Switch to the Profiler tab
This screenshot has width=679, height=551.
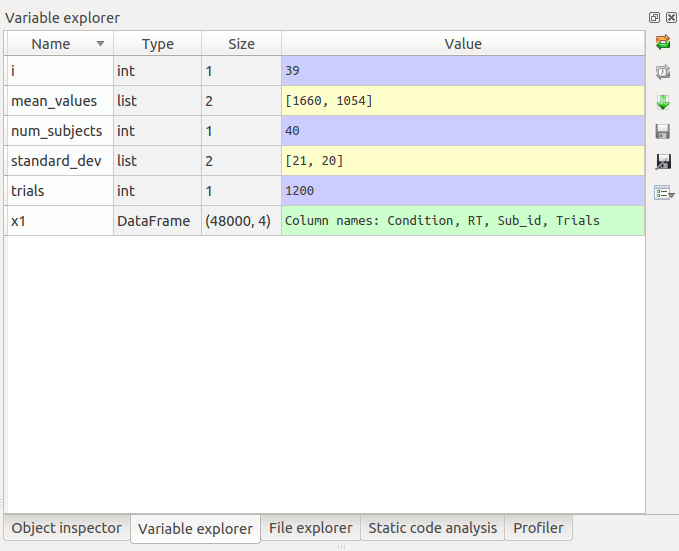click(x=538, y=528)
